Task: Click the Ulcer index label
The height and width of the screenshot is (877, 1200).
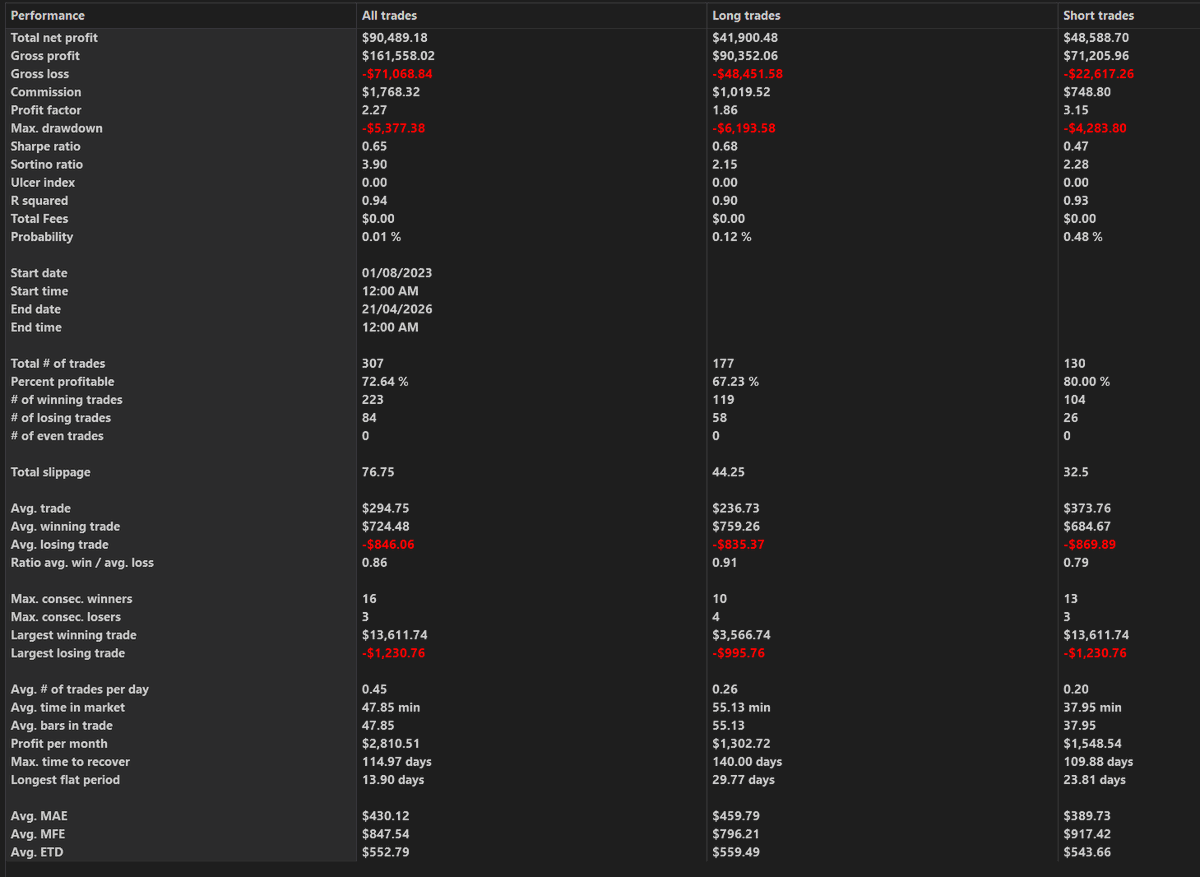Action: (43, 183)
